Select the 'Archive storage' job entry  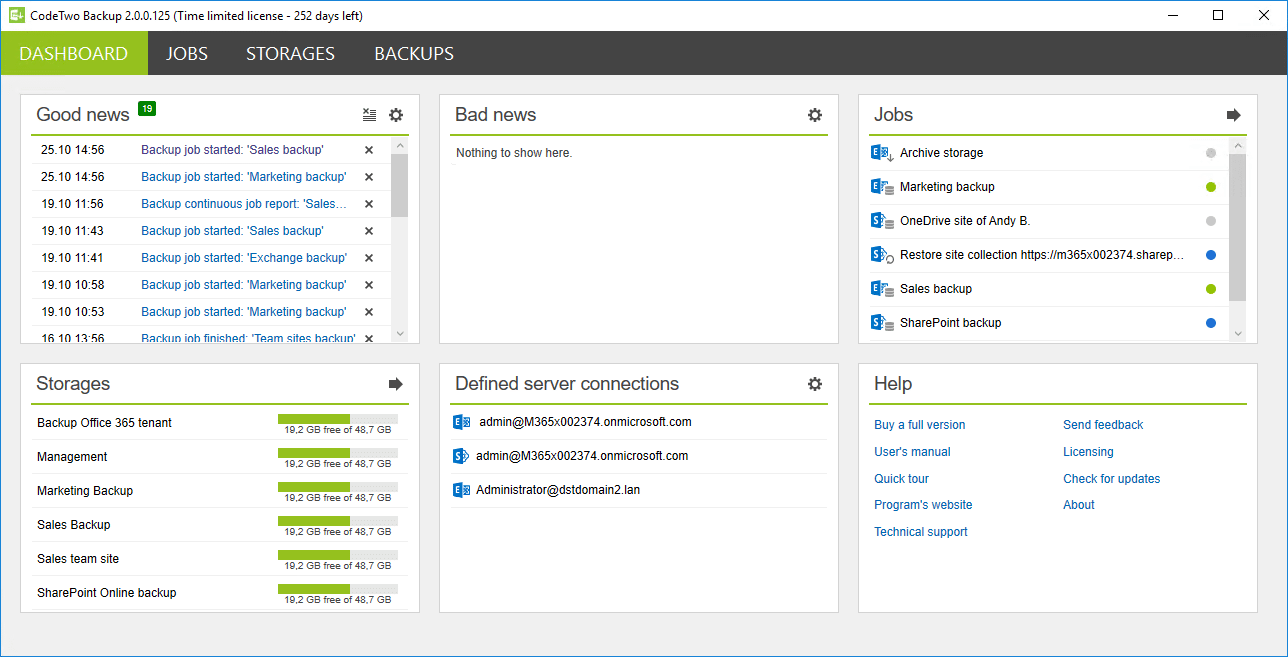(x=941, y=153)
